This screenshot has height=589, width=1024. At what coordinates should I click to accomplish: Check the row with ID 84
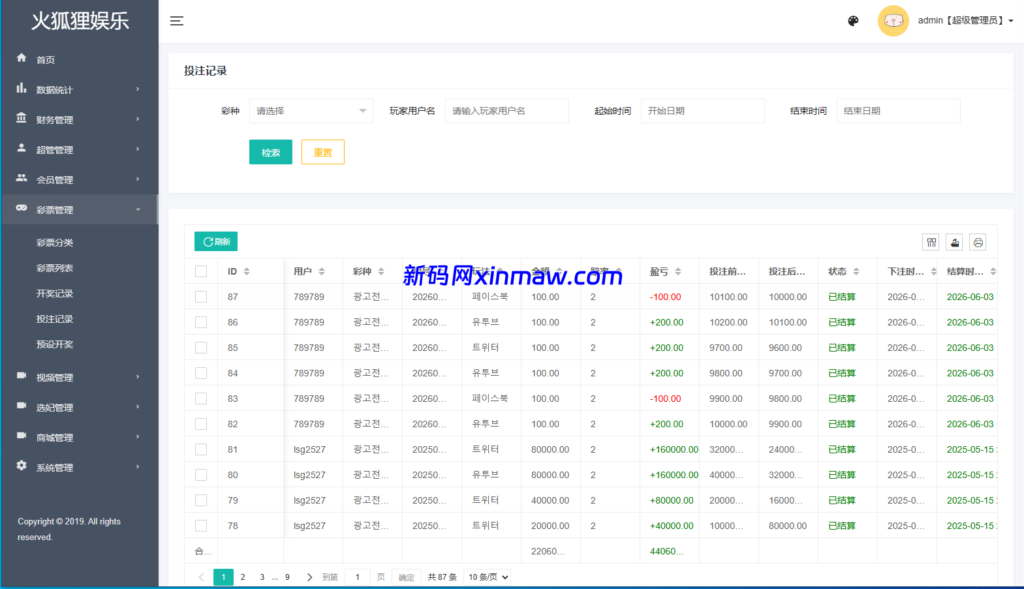coord(201,374)
